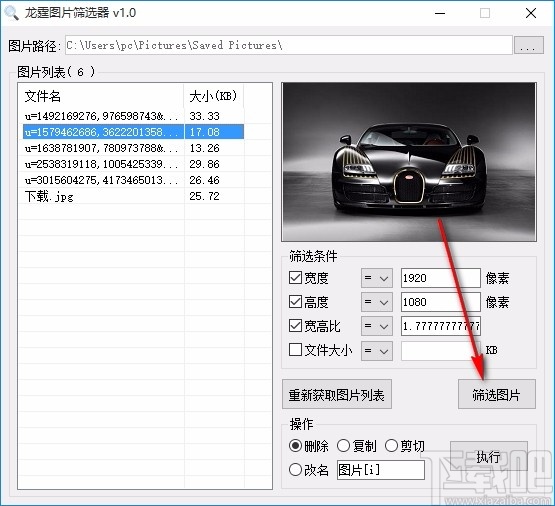Screen dimensions: 555x506
Task: Select file row u=3015604275,4173465013
Action: point(133,180)
